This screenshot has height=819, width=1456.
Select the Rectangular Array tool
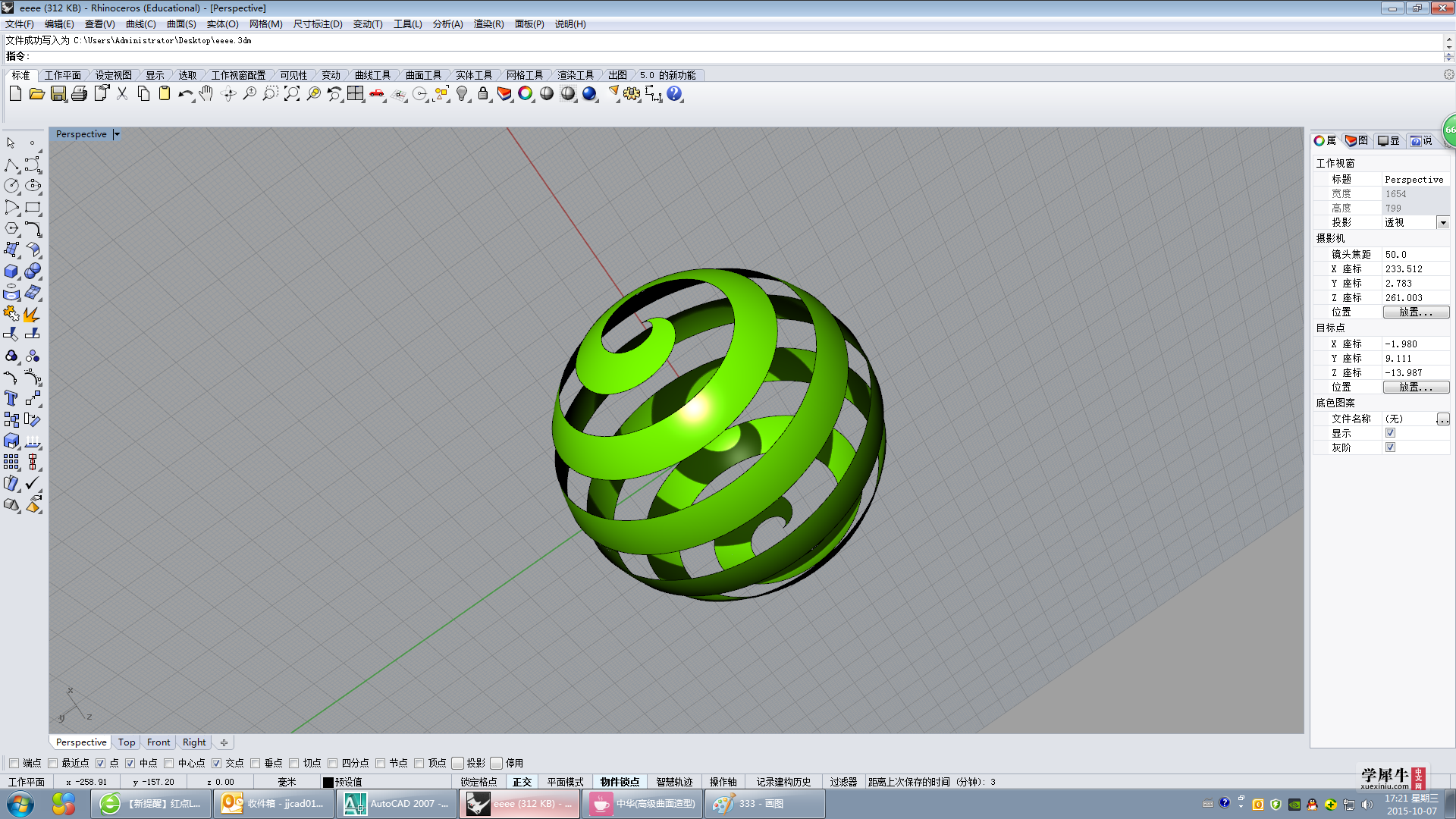pos(11,462)
